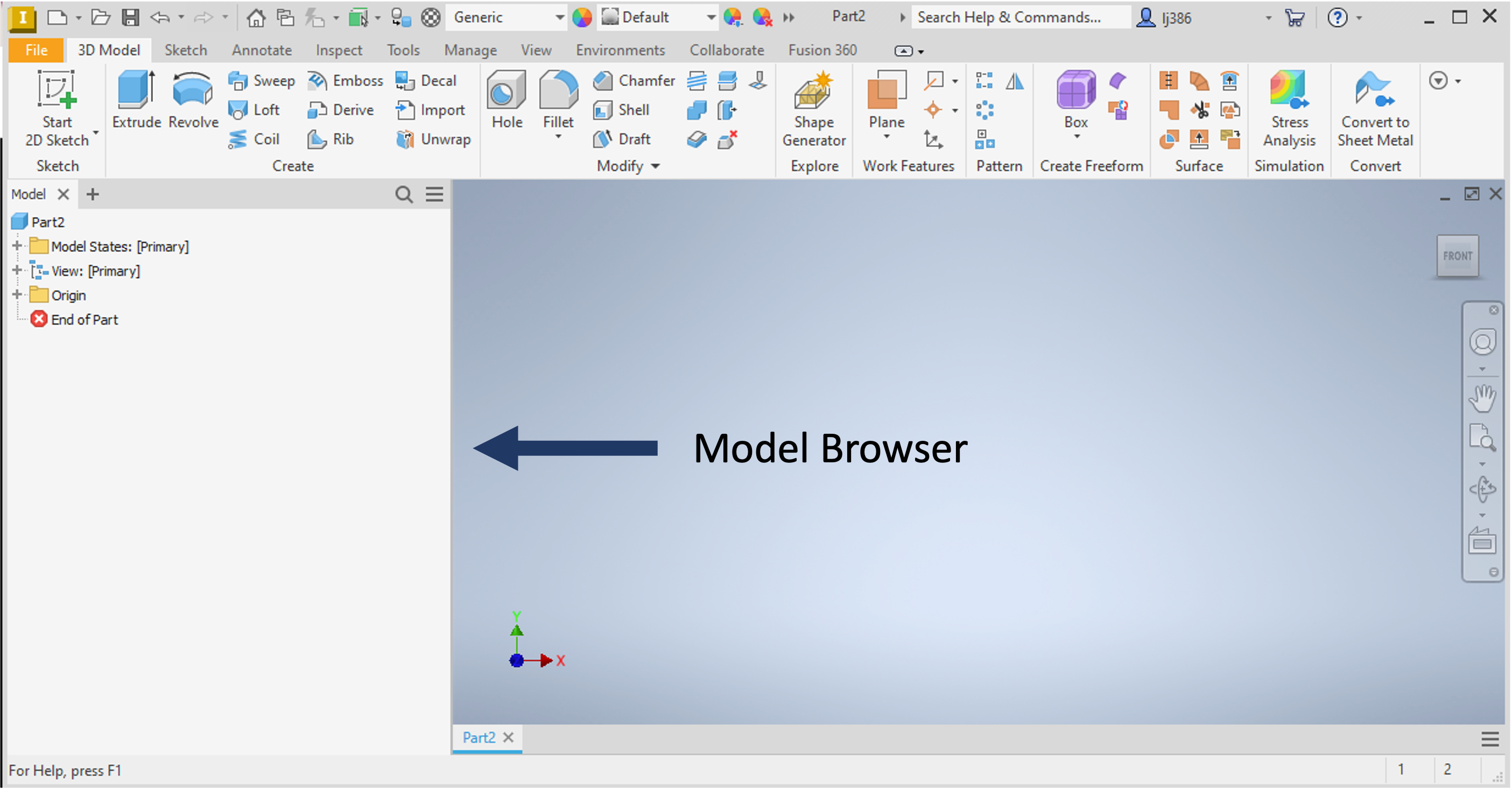
Task: Expand the Origin folder in browser
Action: [x=17, y=295]
